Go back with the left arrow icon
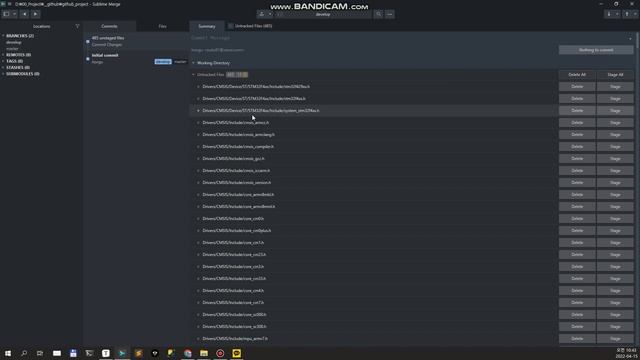Viewport: 640px width, 360px height. coord(24,14)
